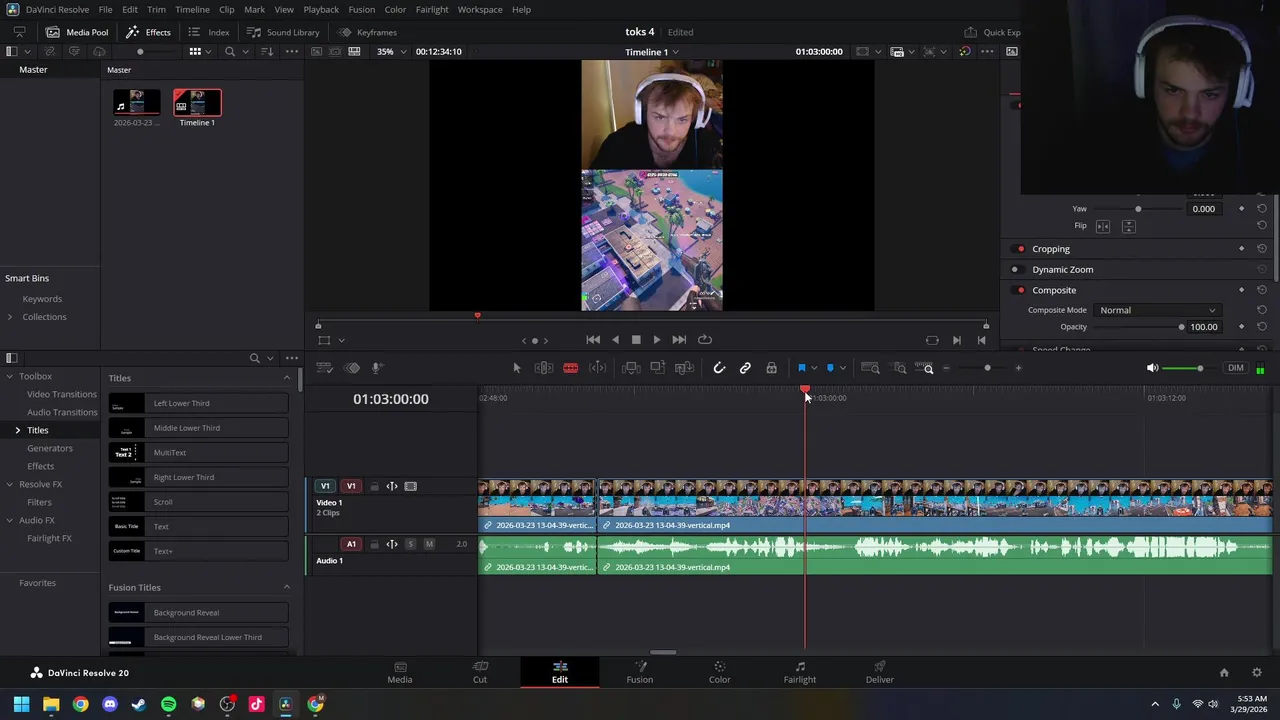
Task: Toggle the Cropping section red dot
Action: point(1020,249)
